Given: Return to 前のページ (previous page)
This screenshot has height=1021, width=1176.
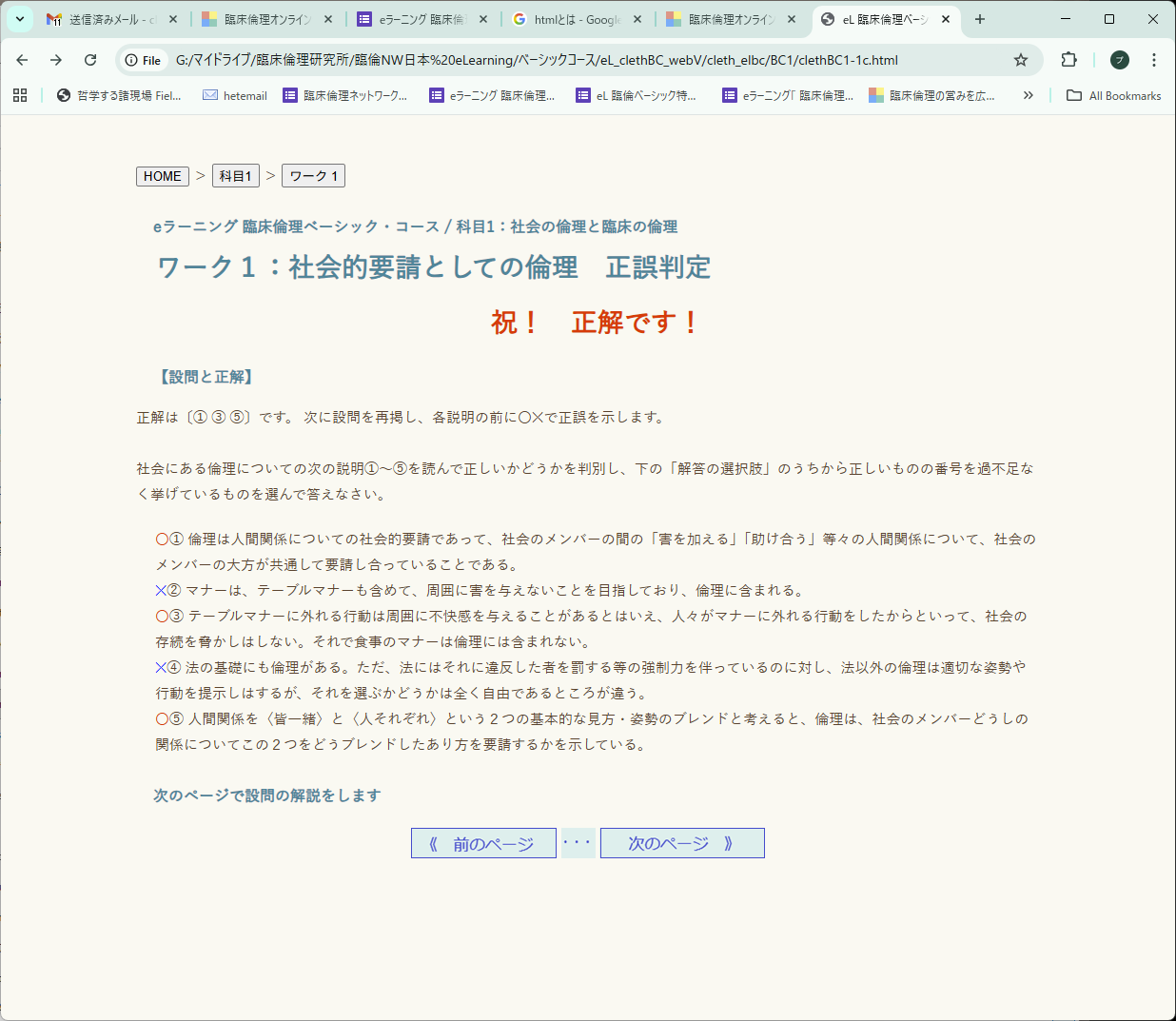Looking at the screenshot, I should pos(483,842).
